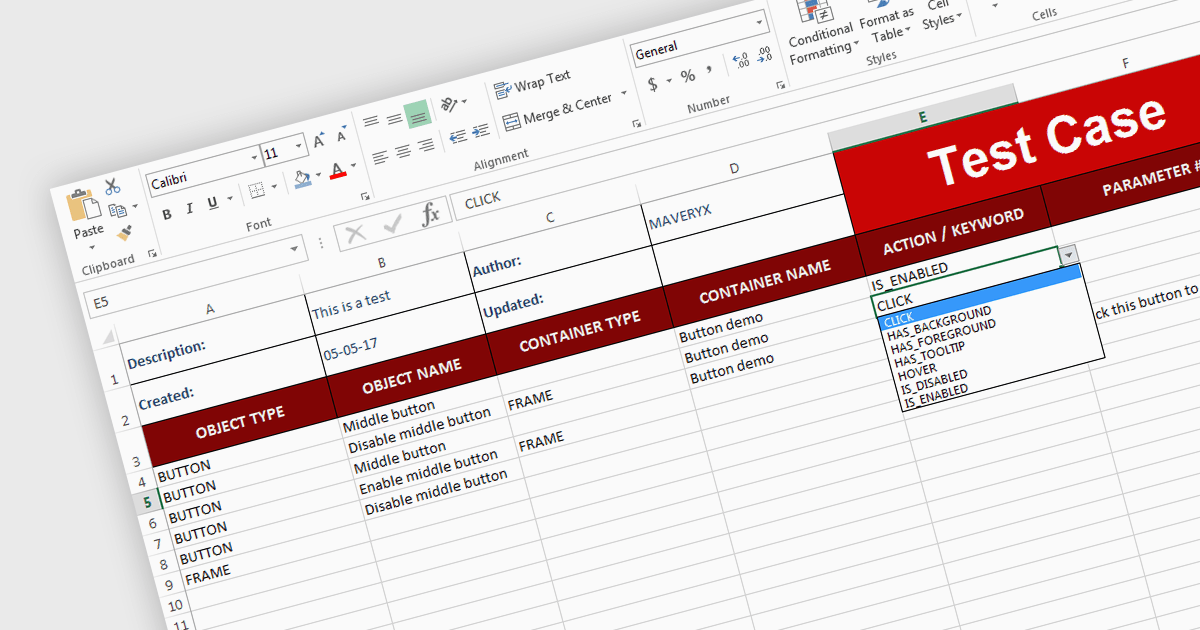Toggle Underline formatting
Screen dimensions: 1200x630
(212, 203)
